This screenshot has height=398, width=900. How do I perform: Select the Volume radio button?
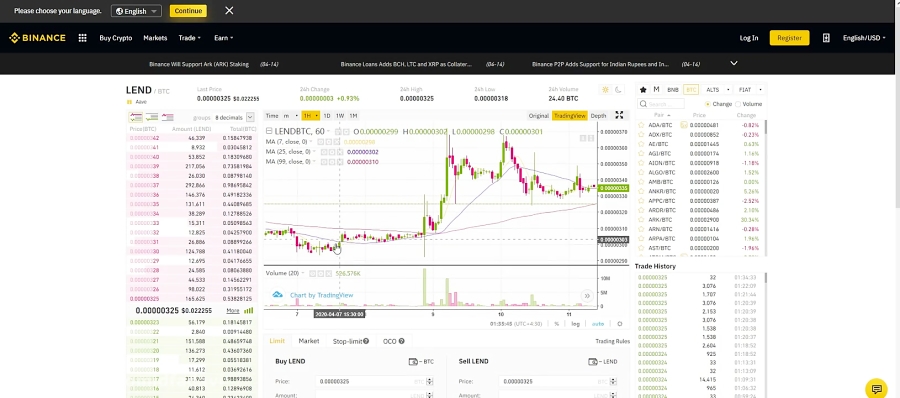[x=738, y=104]
